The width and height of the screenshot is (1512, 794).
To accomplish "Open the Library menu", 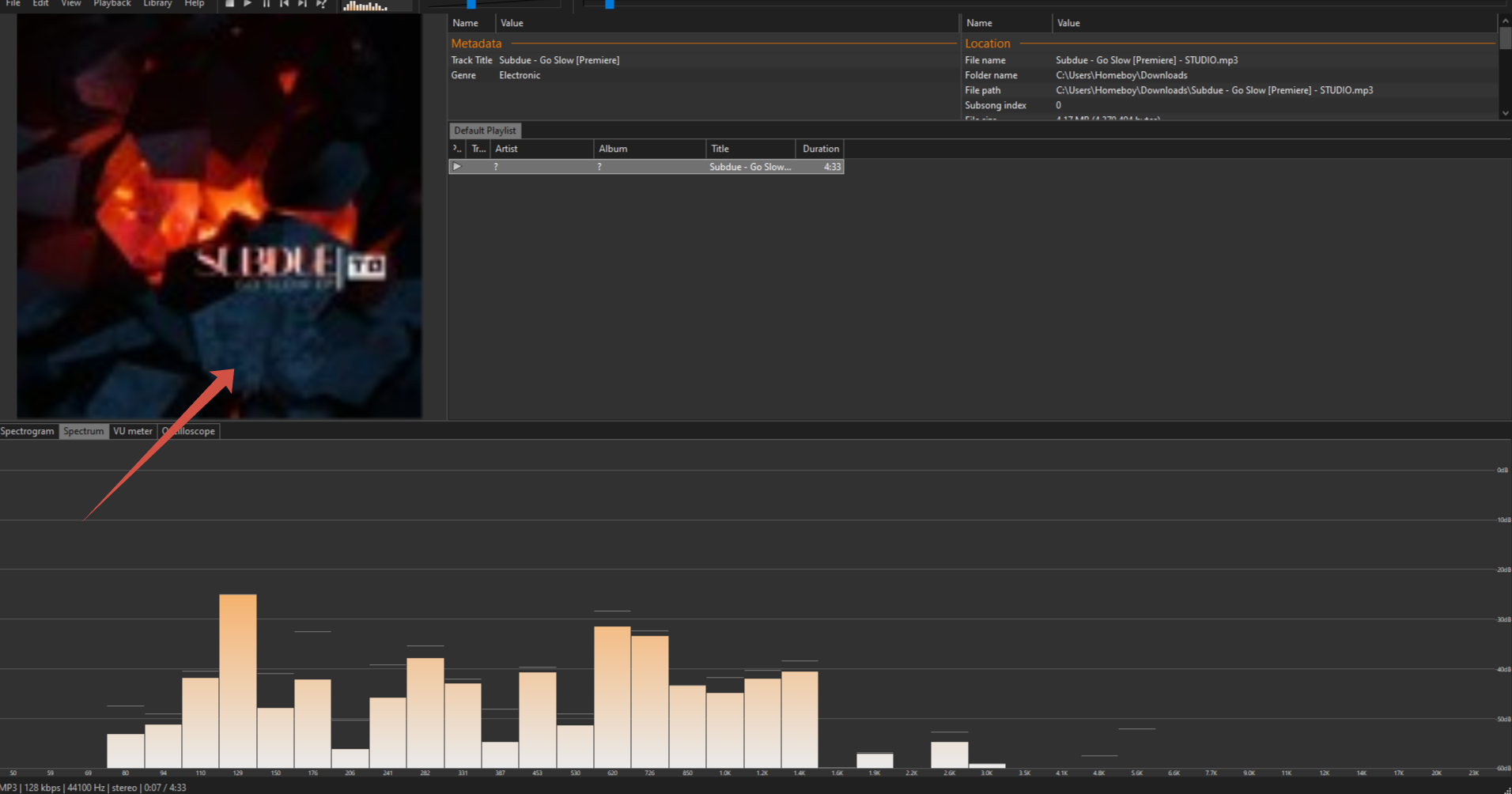I will (x=157, y=4).
